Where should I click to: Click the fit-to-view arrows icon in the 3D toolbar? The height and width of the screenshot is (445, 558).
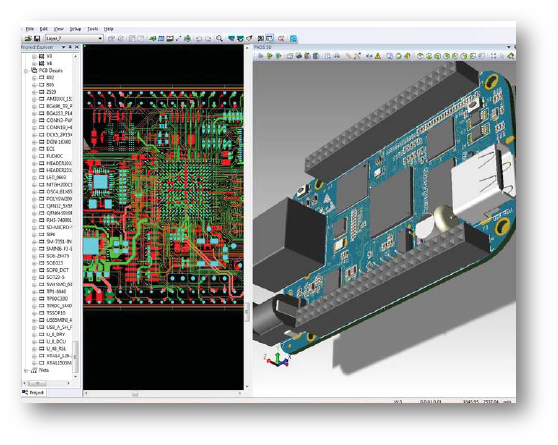pos(493,56)
